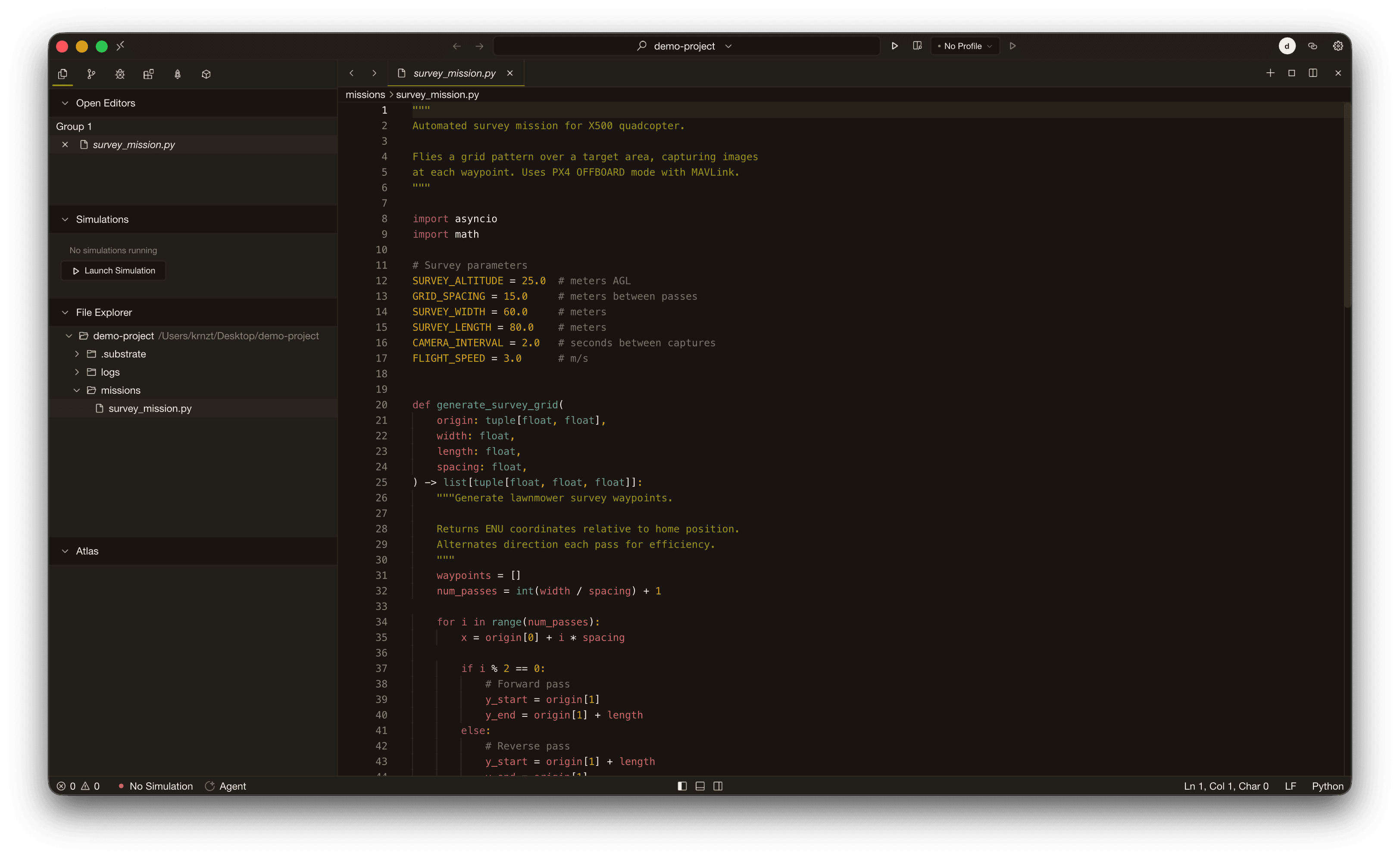Open the demo-project search bar dropdown

click(729, 46)
